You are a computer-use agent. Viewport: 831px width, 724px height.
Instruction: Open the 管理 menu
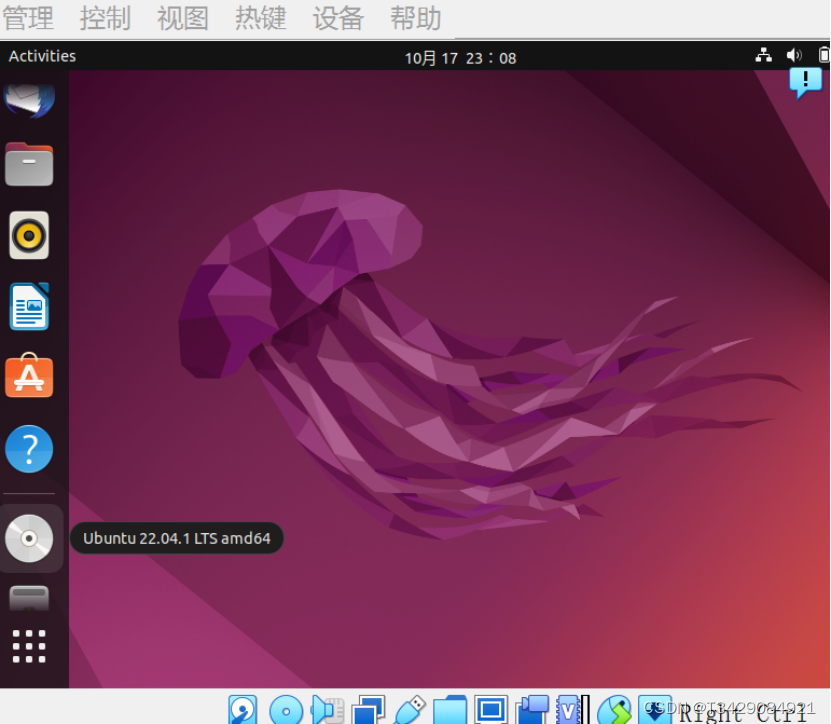[28, 19]
